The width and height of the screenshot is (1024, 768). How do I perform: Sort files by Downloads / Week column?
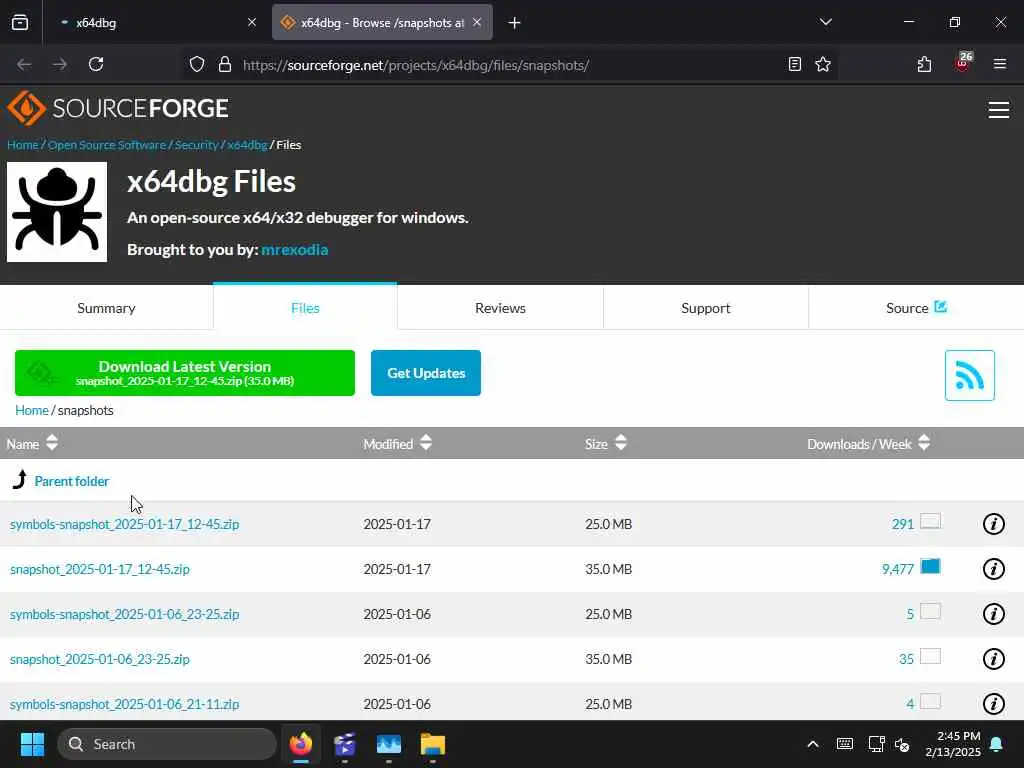point(868,444)
